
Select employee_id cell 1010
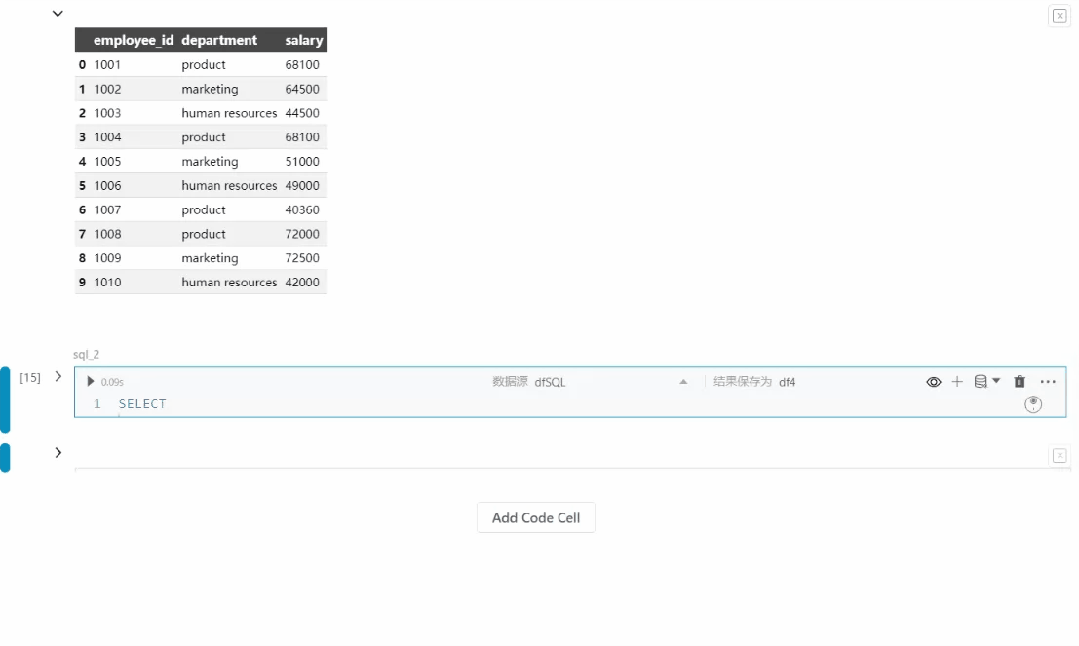pos(107,282)
